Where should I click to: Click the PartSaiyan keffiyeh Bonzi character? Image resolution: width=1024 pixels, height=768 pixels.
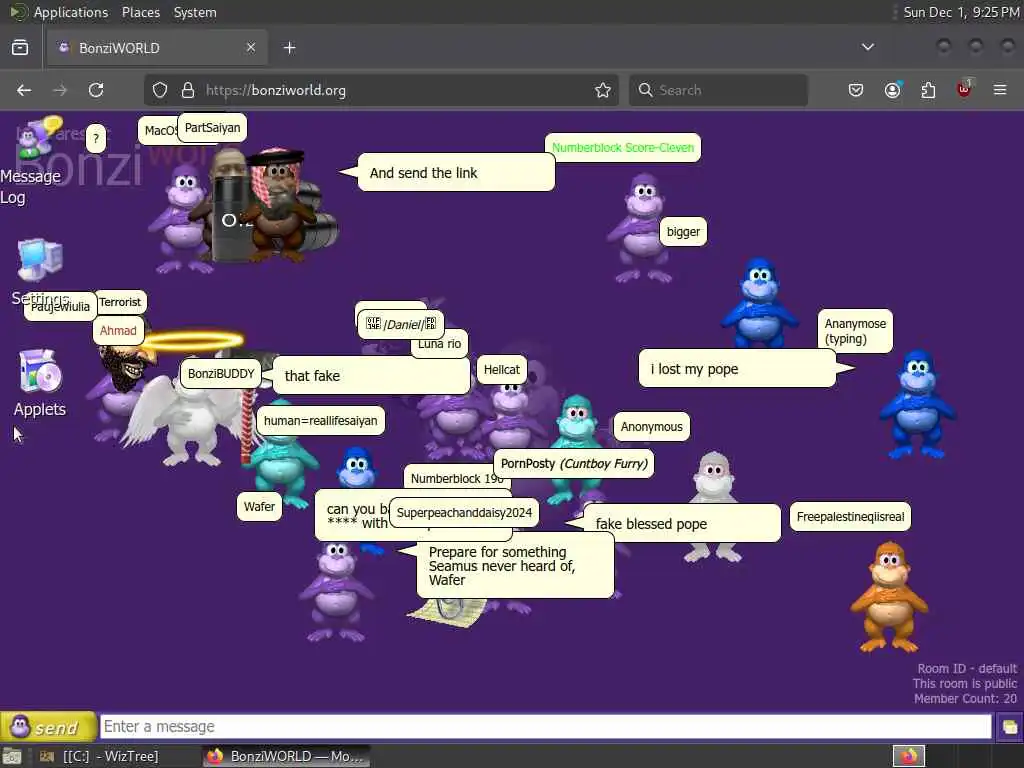pyautogui.click(x=280, y=206)
